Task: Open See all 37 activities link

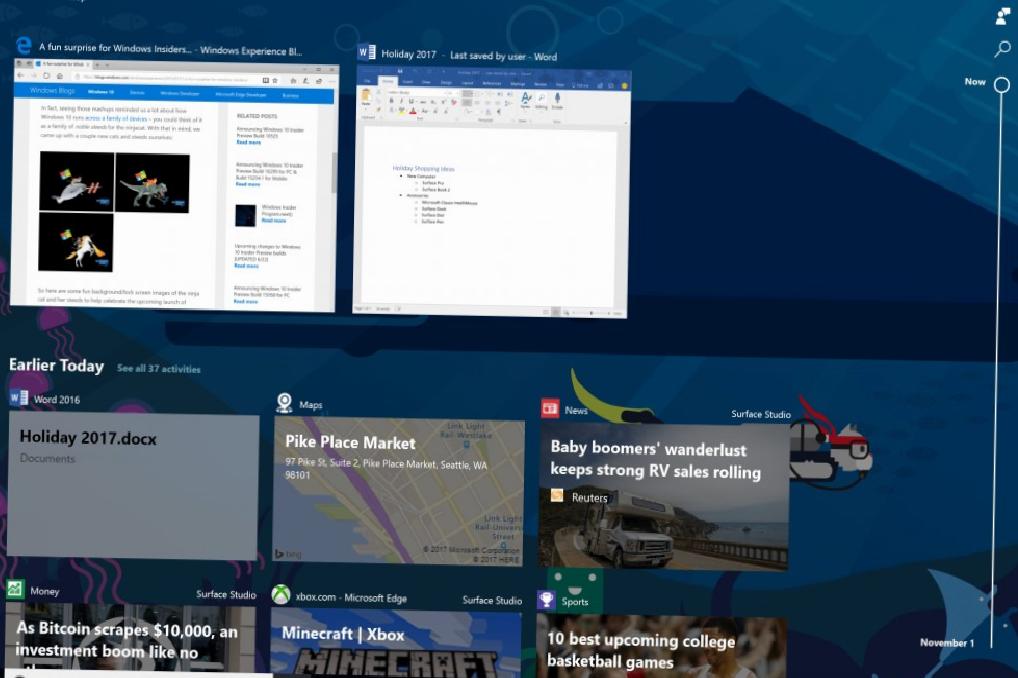Action: (x=158, y=369)
